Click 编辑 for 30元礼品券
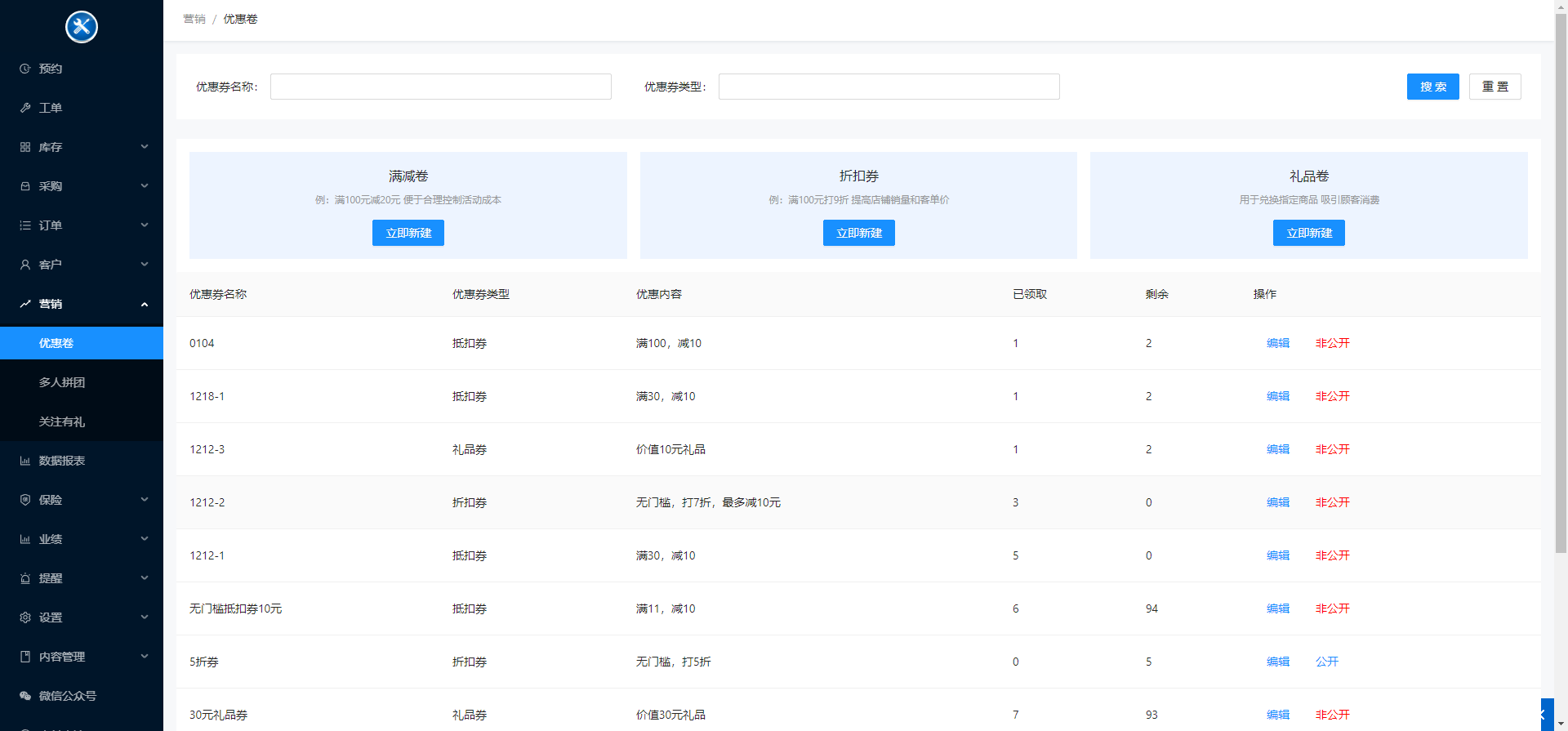Image resolution: width=1568 pixels, height=731 pixels. point(1278,715)
